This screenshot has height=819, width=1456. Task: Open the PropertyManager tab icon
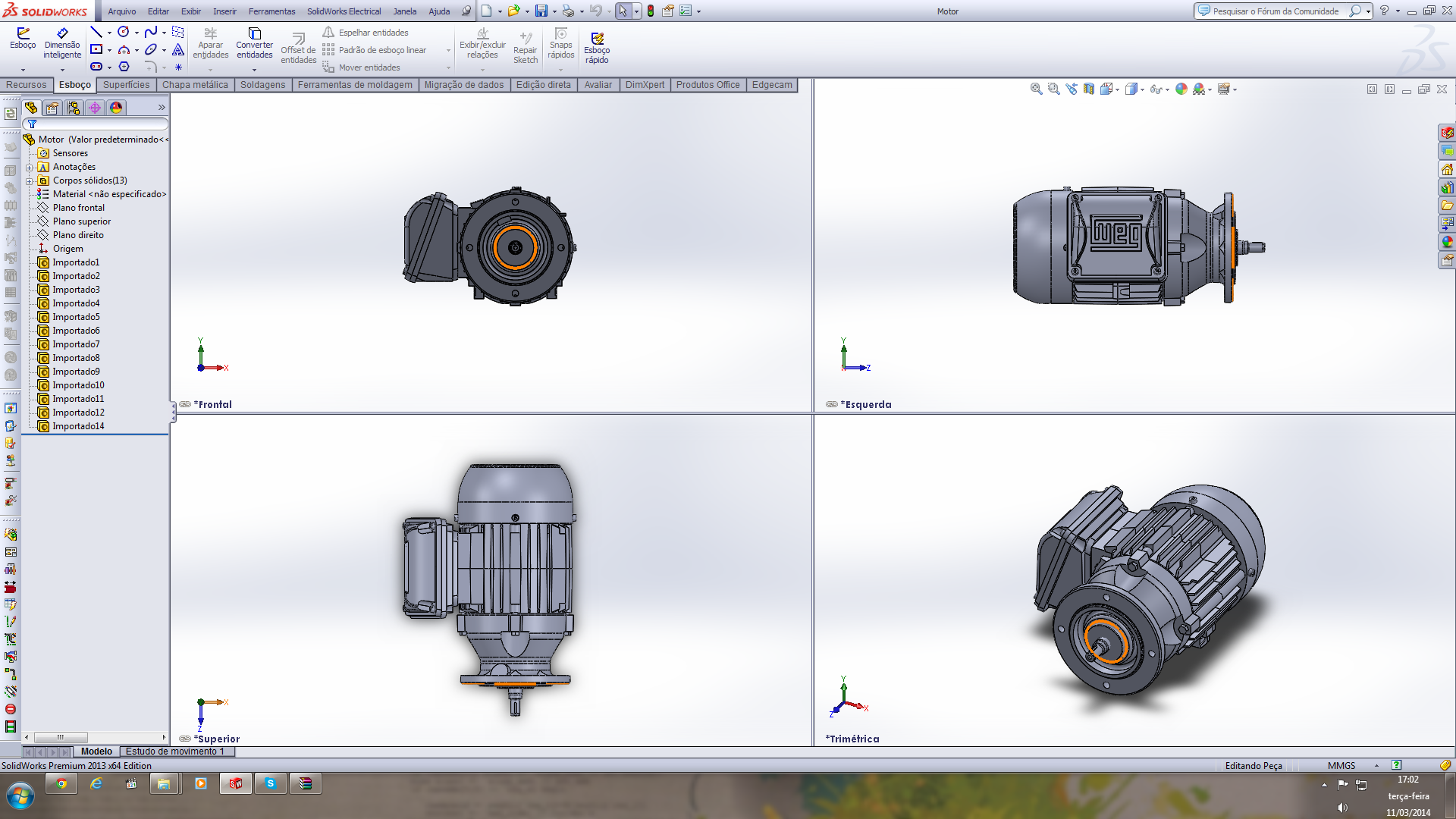coord(52,108)
